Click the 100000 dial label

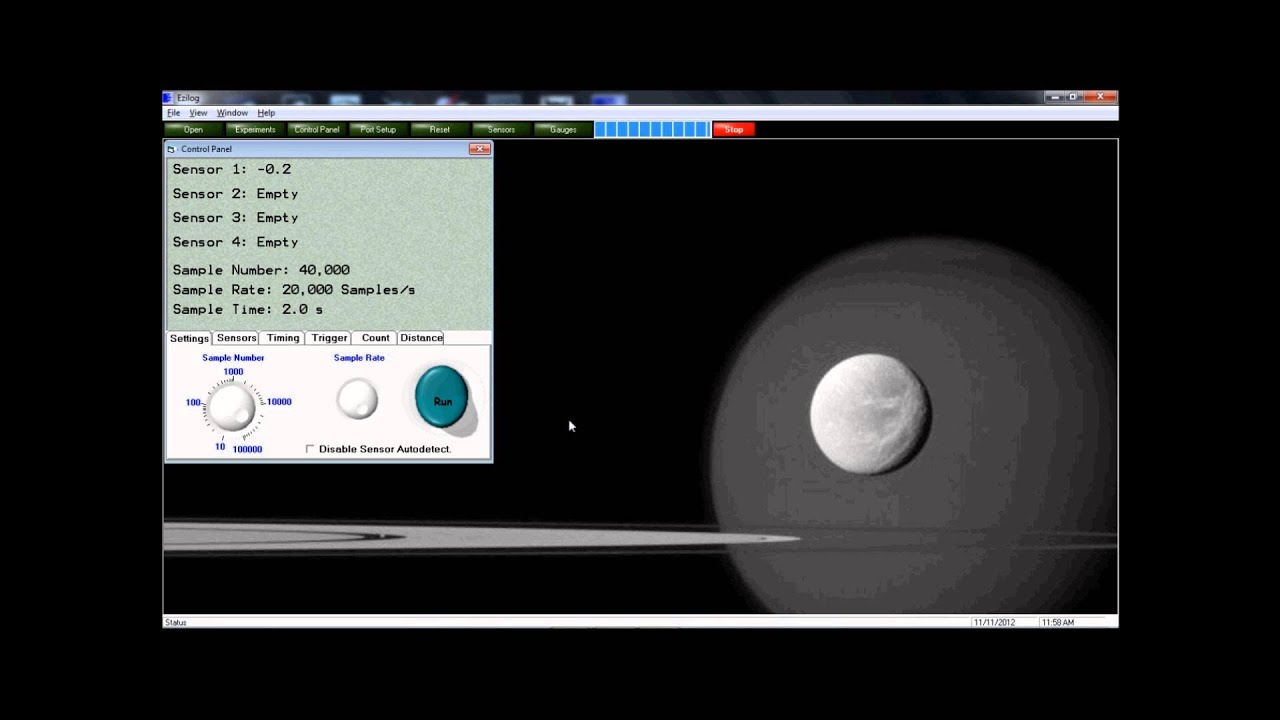click(x=247, y=450)
